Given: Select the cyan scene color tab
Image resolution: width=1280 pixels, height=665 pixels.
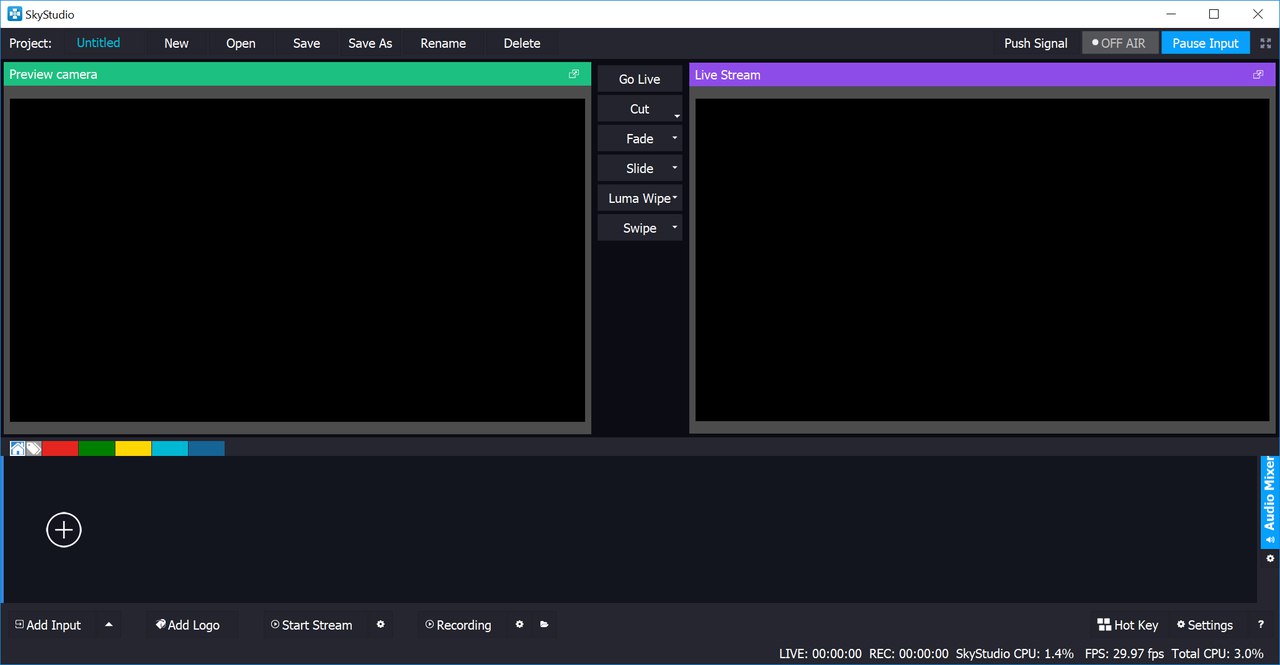Looking at the screenshot, I should click(x=170, y=449).
